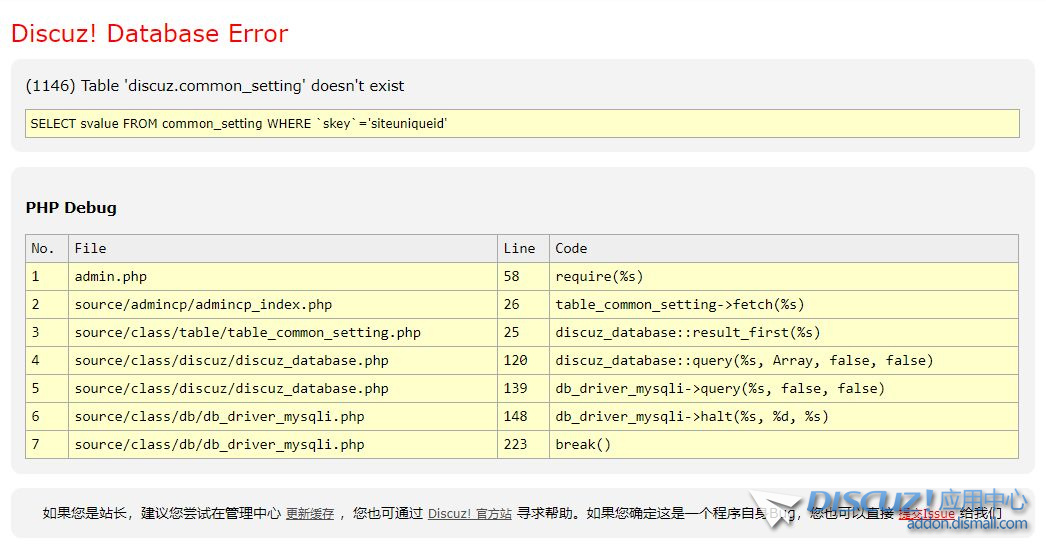Click the No. column header
Viewport: 1046px width, 549px height.
(47, 248)
